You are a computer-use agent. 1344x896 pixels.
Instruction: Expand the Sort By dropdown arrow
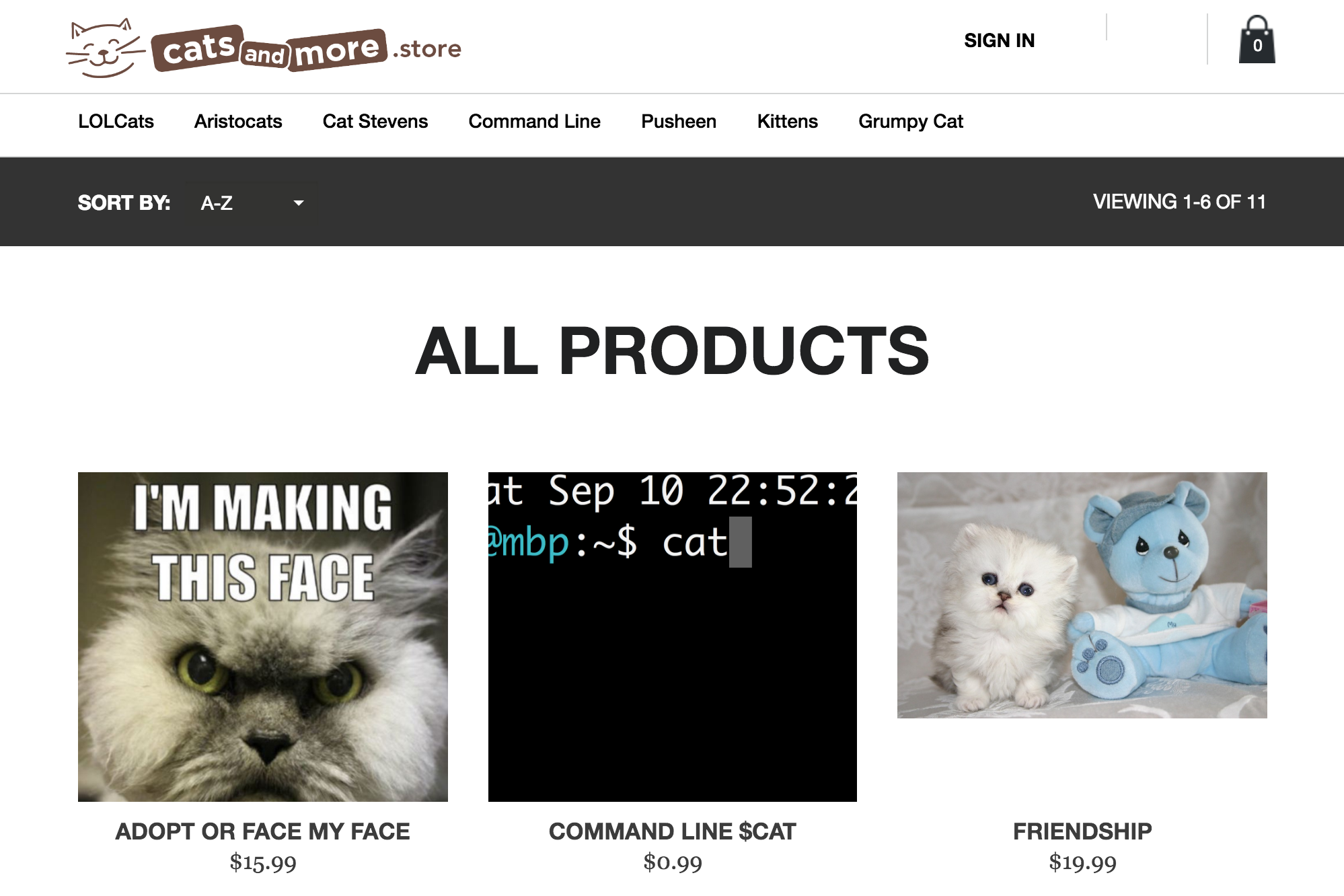click(299, 202)
